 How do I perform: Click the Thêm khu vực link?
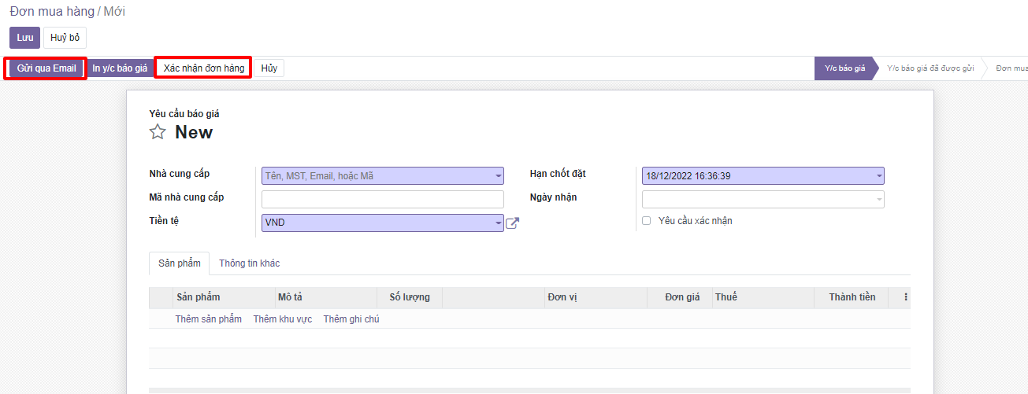(x=283, y=319)
